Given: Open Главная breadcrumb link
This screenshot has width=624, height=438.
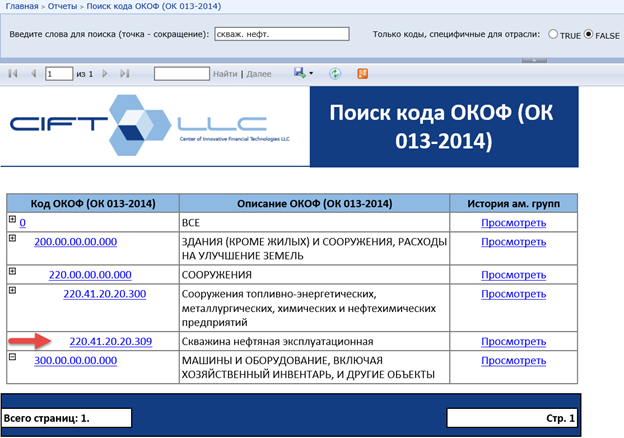Looking at the screenshot, I should point(22,6).
